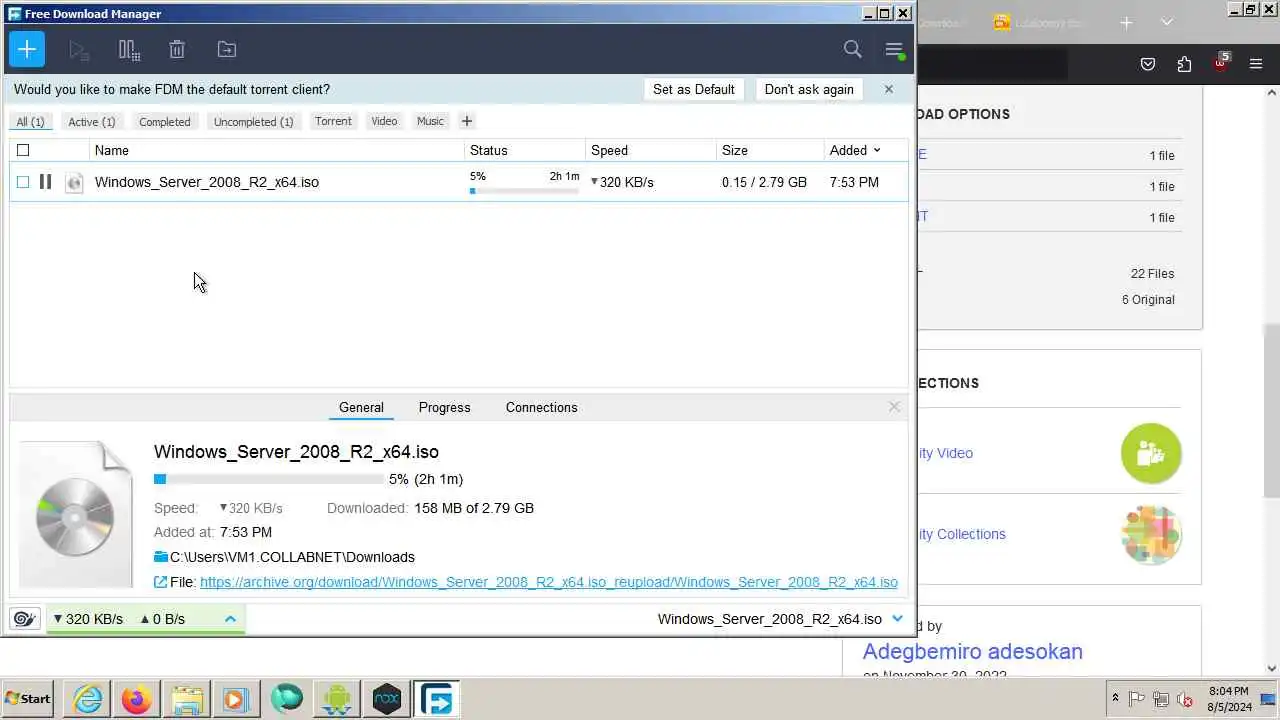Open downloads folder via folder icon
Viewport: 1280px width, 720px height.
coord(161,557)
